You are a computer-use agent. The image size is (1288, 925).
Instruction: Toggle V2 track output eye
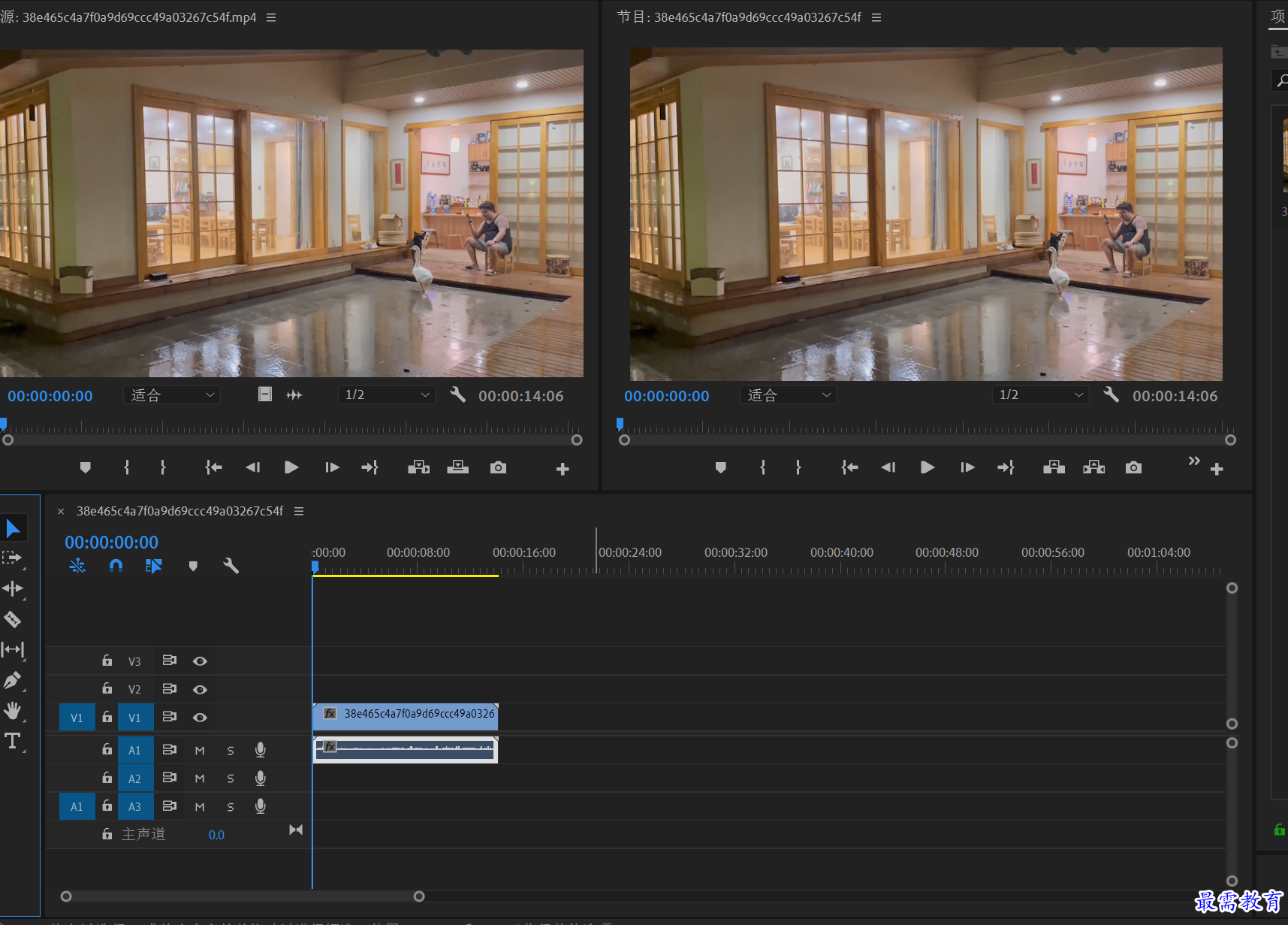click(x=200, y=689)
